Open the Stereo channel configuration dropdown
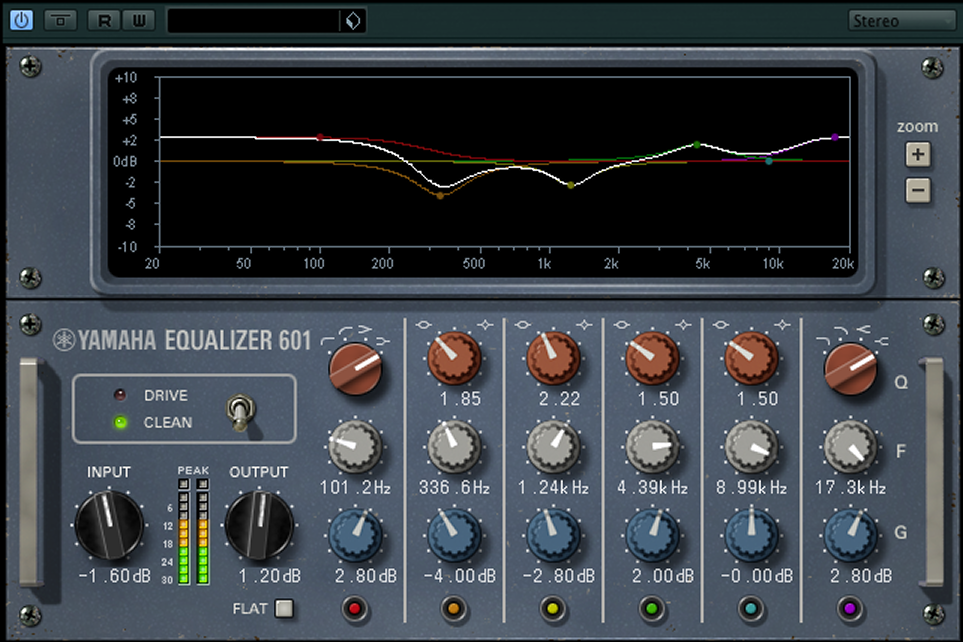 click(x=901, y=21)
